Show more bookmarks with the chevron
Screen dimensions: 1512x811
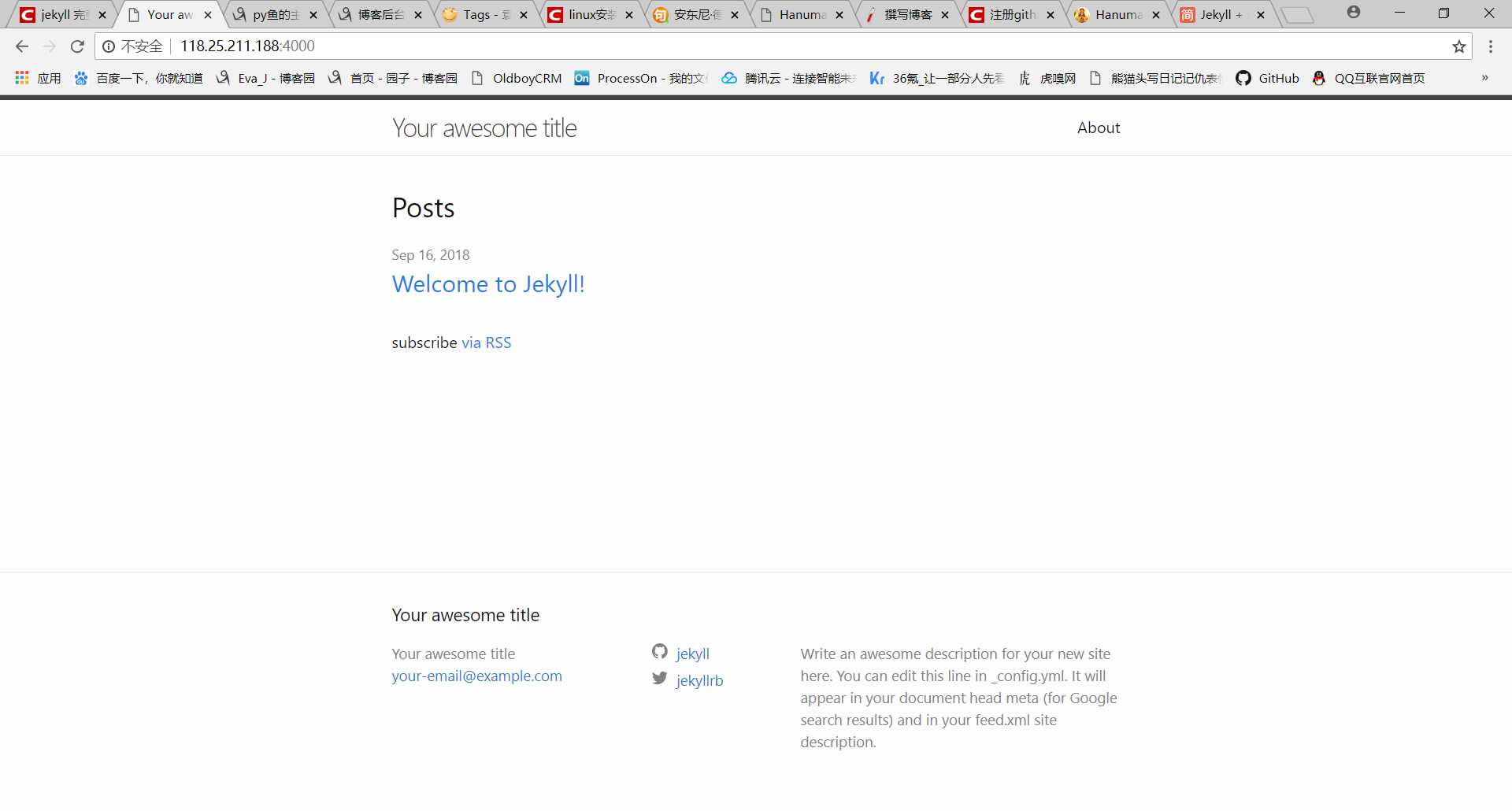pyautogui.click(x=1484, y=78)
